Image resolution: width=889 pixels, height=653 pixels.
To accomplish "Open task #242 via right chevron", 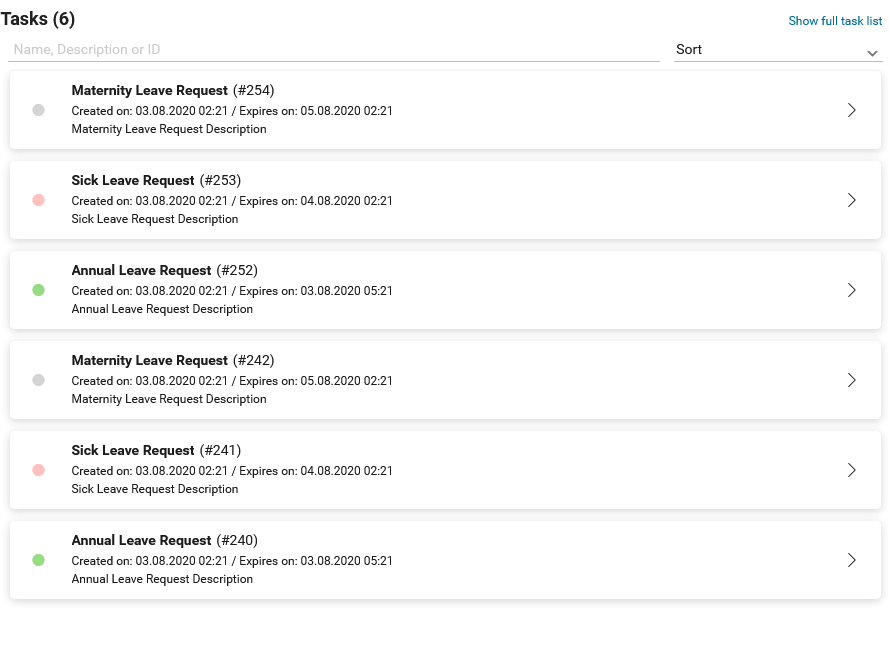I will tap(852, 380).
